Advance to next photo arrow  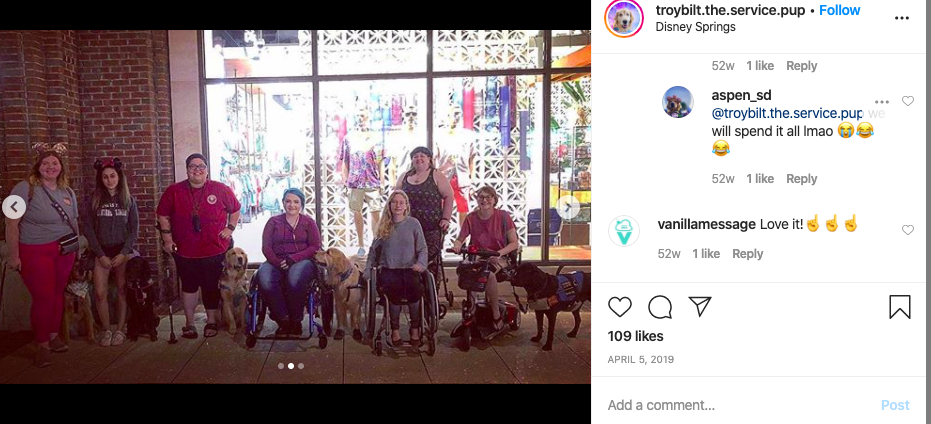(x=568, y=208)
